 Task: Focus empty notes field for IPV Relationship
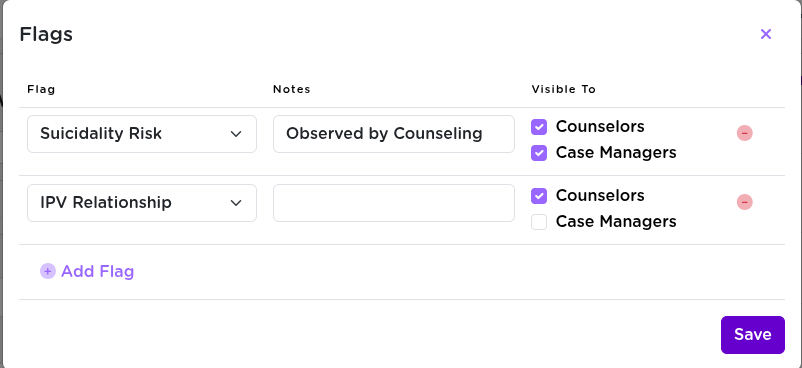pos(393,203)
